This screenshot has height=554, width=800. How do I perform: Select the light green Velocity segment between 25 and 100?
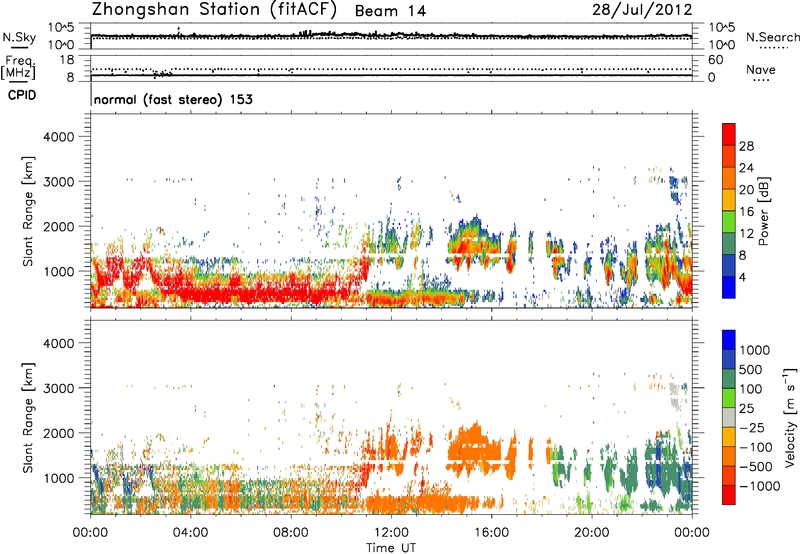pos(729,398)
